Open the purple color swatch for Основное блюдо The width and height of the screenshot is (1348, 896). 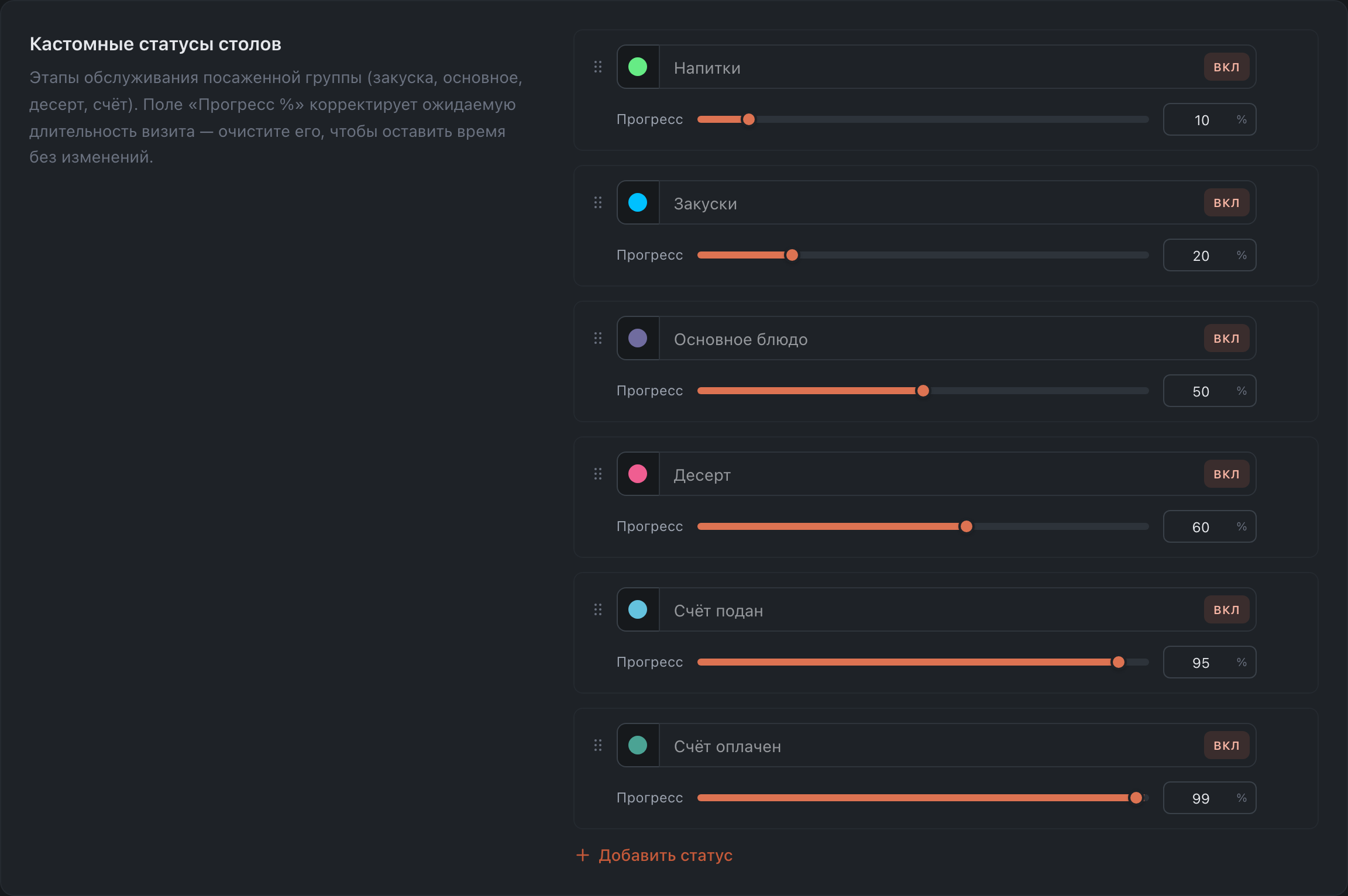click(638, 338)
